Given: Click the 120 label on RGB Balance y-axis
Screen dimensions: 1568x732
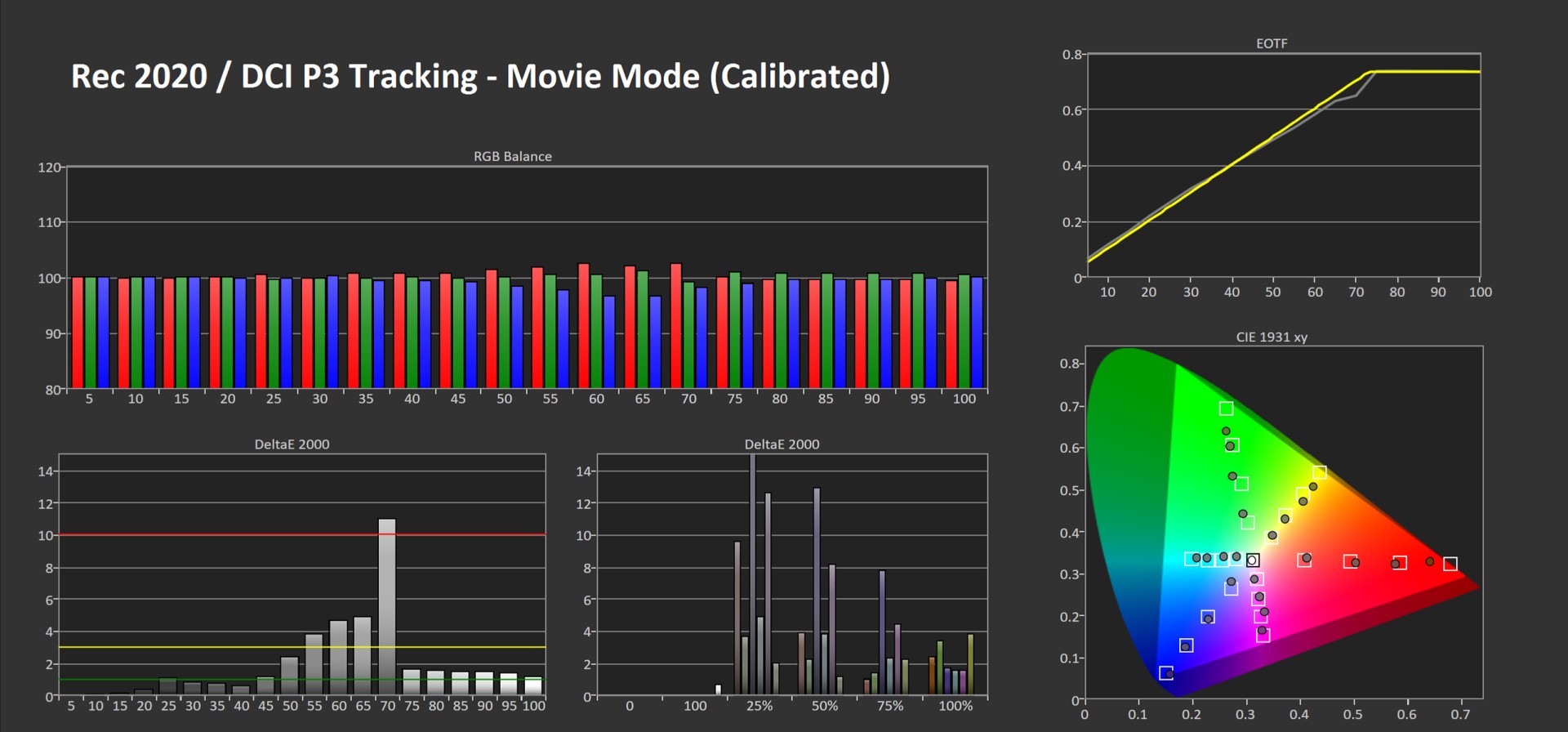Looking at the screenshot, I should click(49, 167).
